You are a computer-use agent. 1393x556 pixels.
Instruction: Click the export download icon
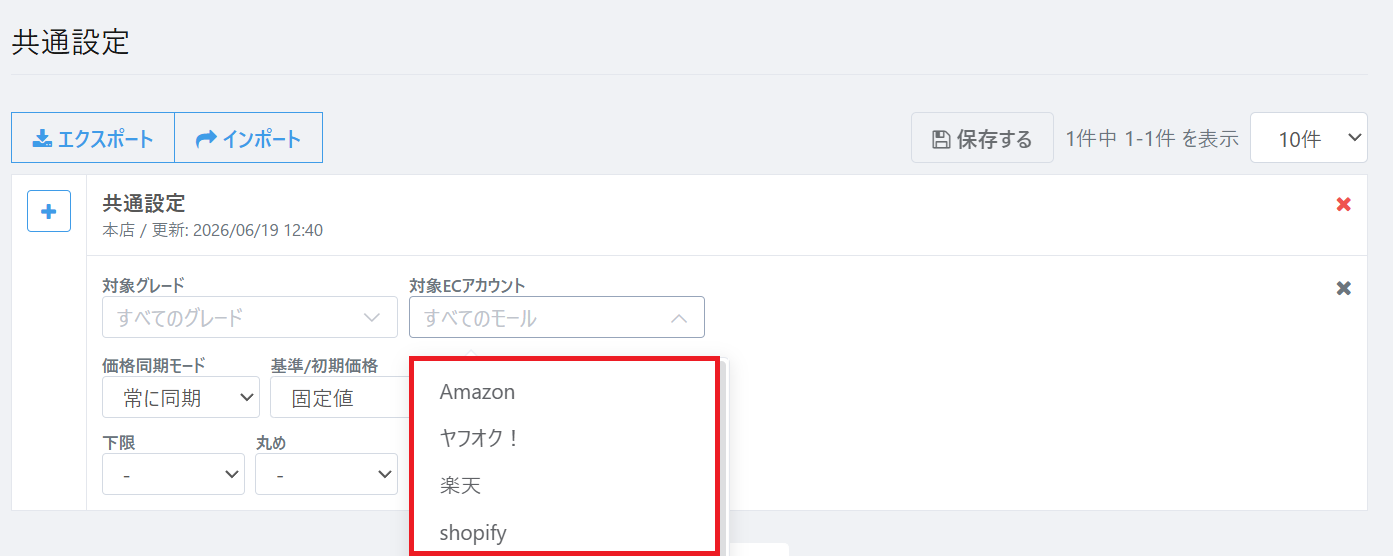coord(42,138)
